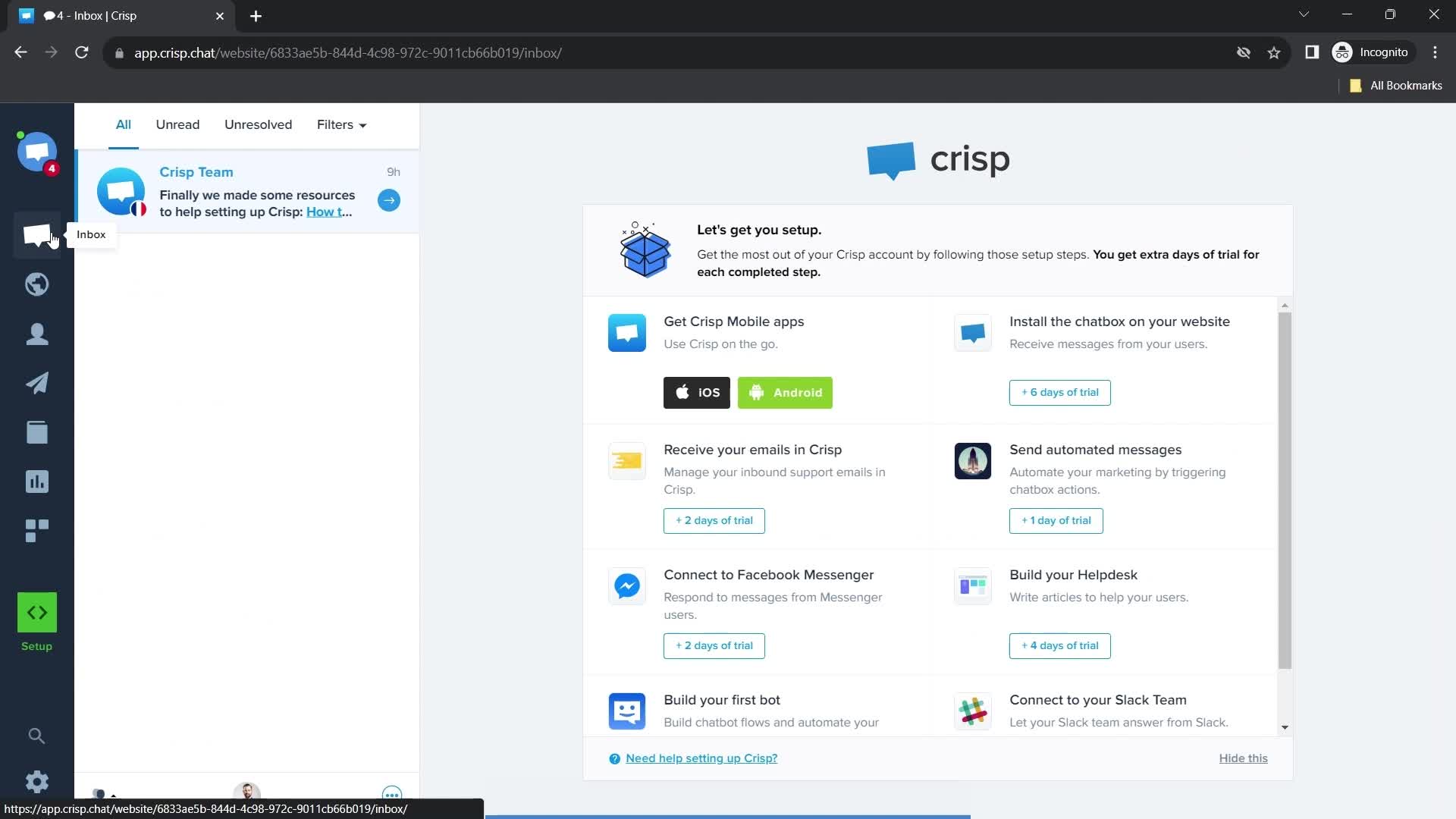Switch to the Unread tab
The height and width of the screenshot is (819, 1456).
pos(177,124)
